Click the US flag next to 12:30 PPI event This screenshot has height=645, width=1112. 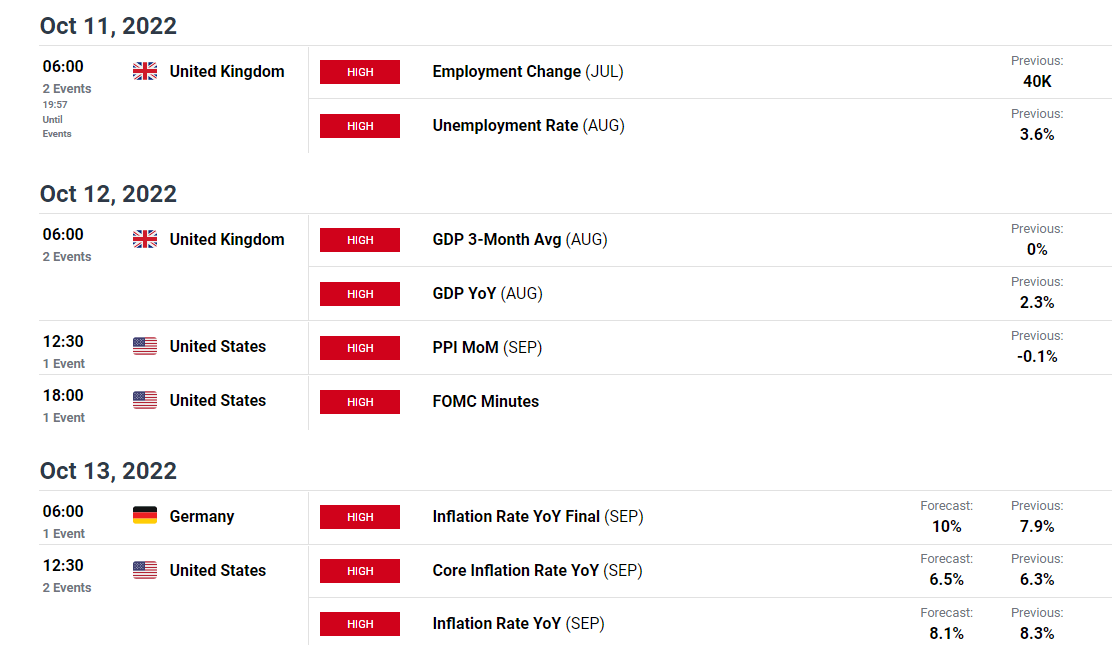[x=145, y=346]
